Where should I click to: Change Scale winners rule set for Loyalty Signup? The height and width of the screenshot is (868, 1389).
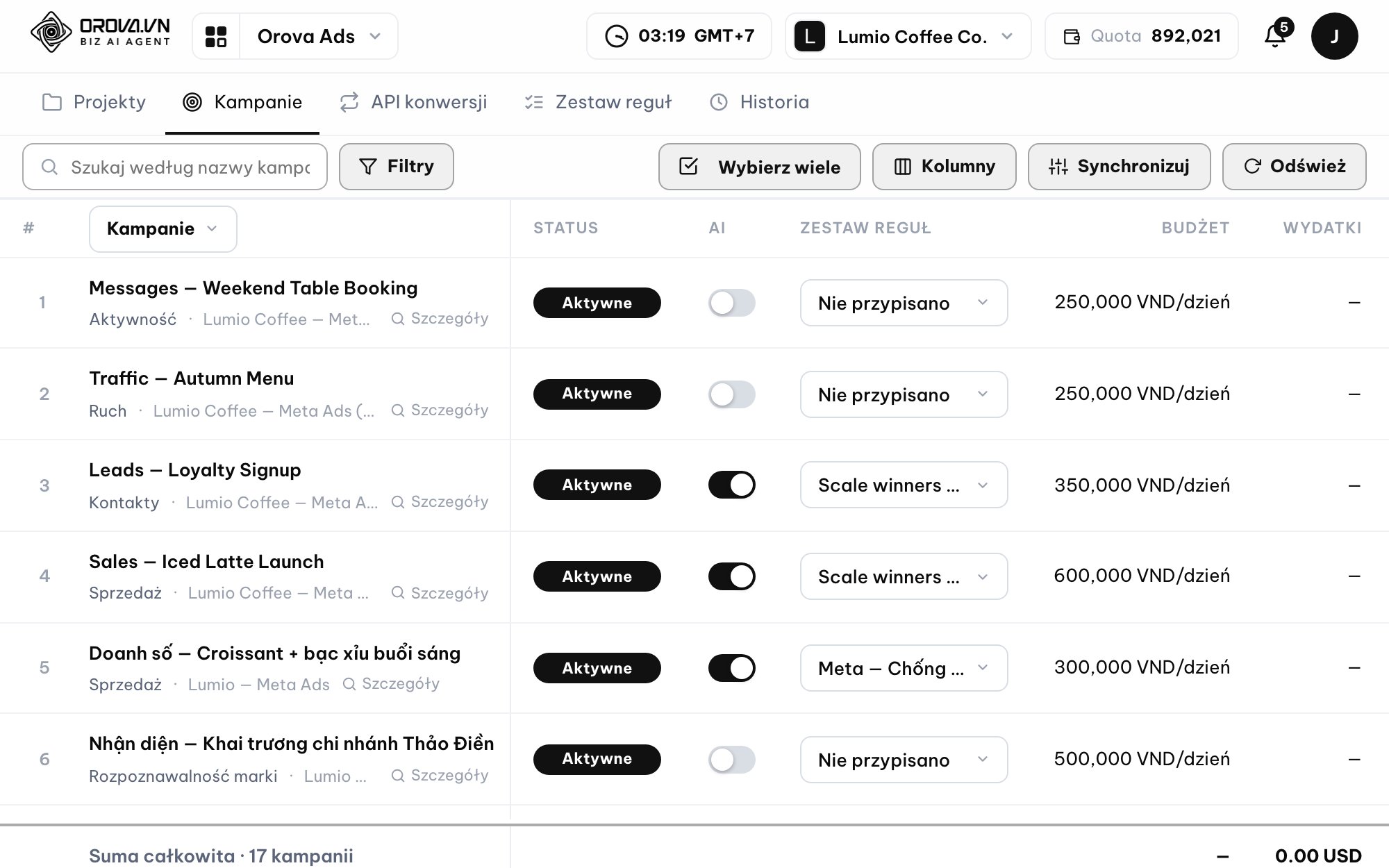click(x=904, y=485)
